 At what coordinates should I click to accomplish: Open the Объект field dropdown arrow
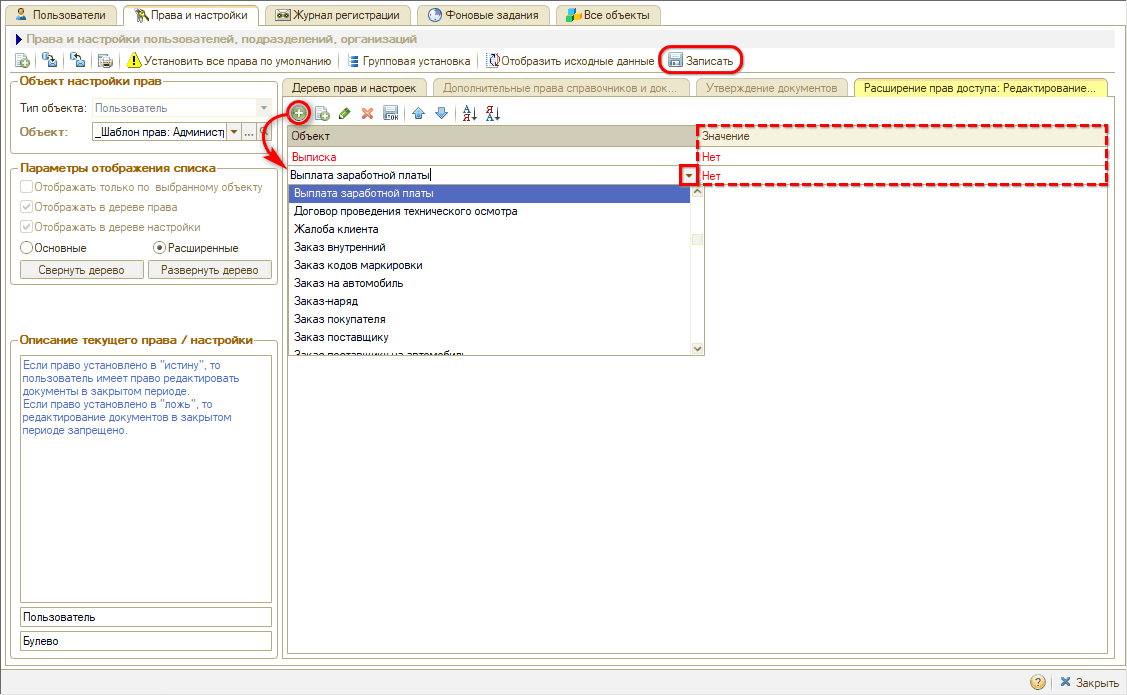(234, 132)
